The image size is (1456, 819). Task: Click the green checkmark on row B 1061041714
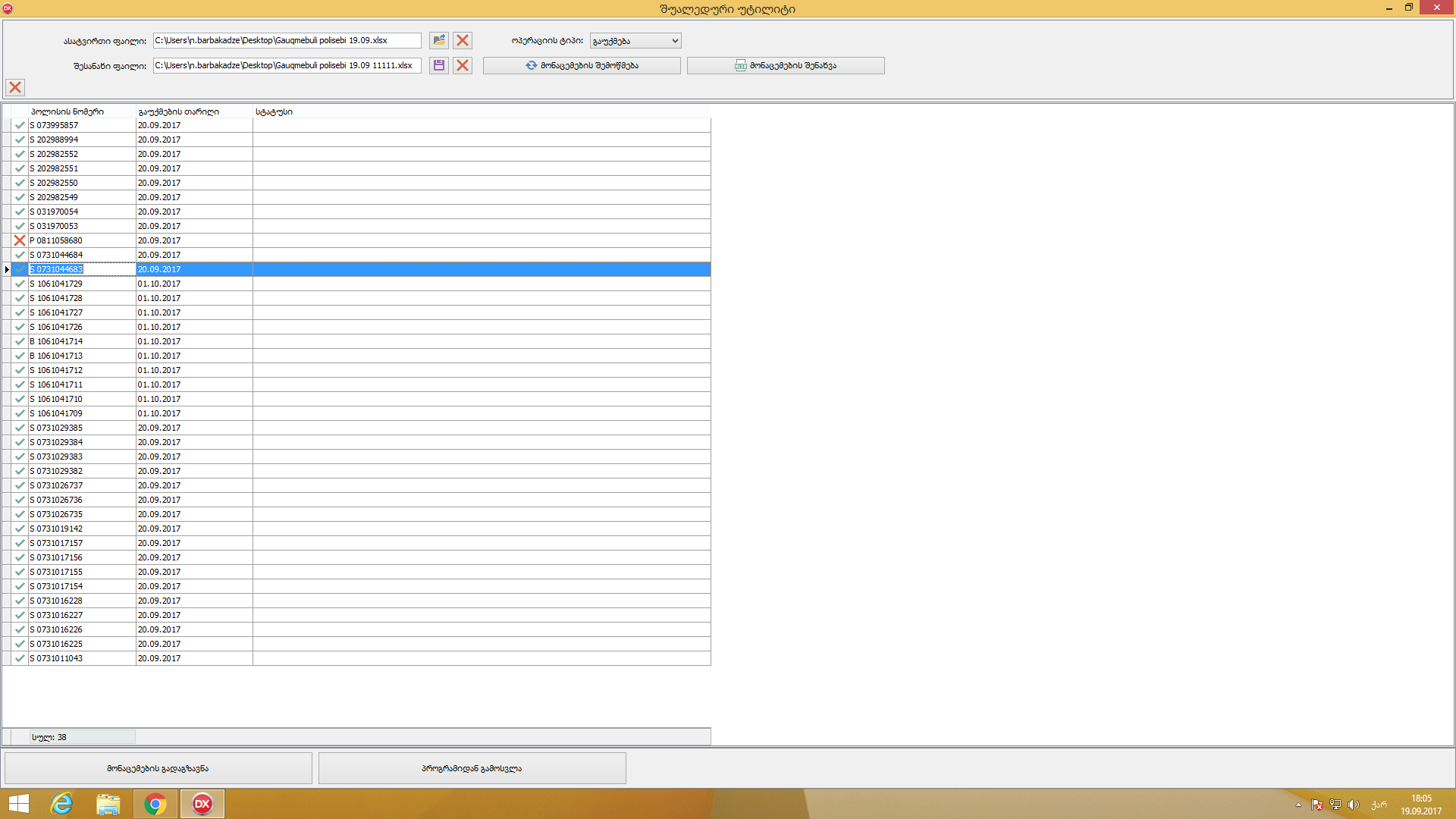pos(20,341)
